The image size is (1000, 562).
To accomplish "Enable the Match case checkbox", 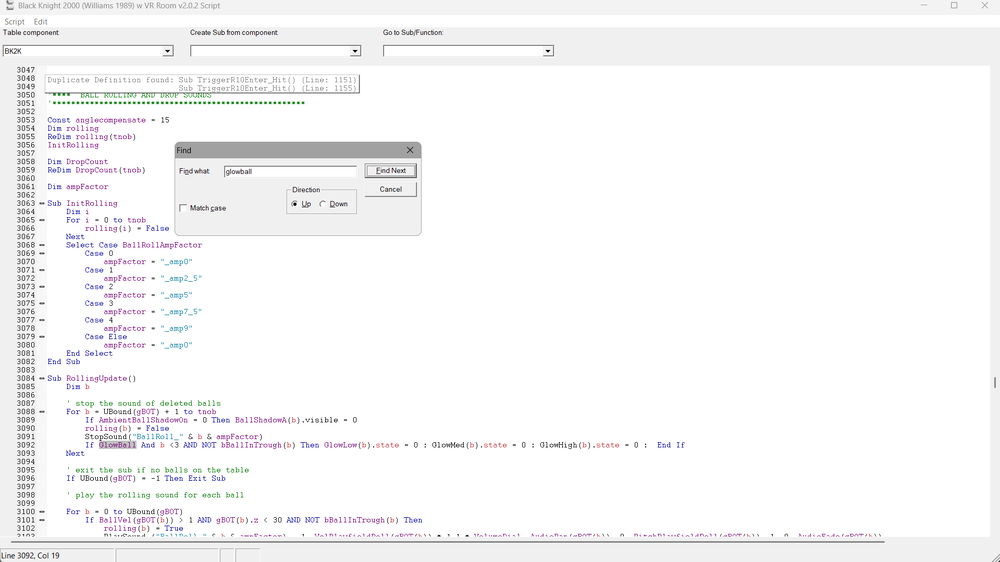I will click(x=184, y=208).
